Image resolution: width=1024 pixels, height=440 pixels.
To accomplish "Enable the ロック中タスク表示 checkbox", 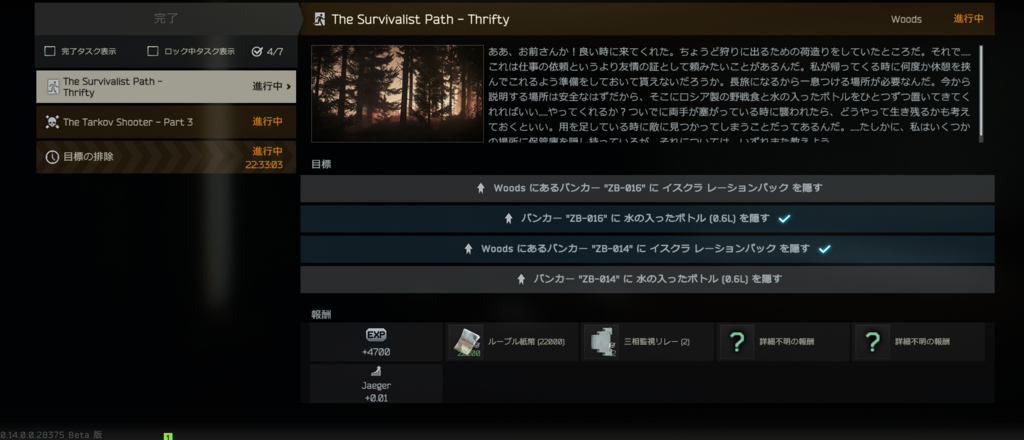I will tap(153, 51).
